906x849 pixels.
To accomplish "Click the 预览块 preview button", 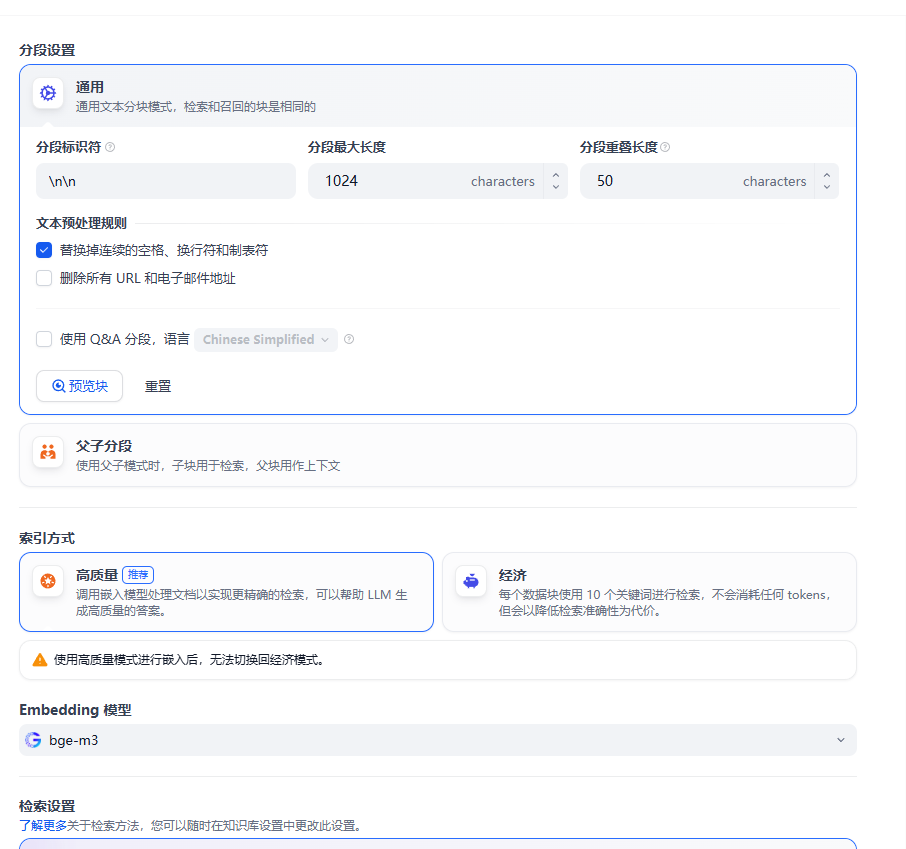I will click(79, 386).
